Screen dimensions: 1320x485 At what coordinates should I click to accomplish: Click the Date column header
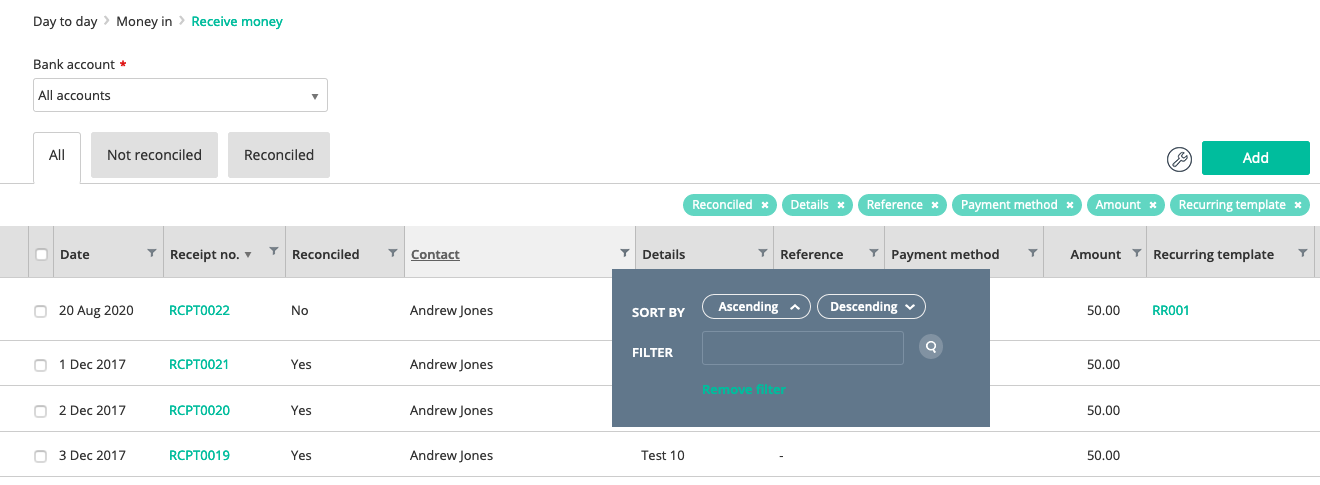click(75, 254)
